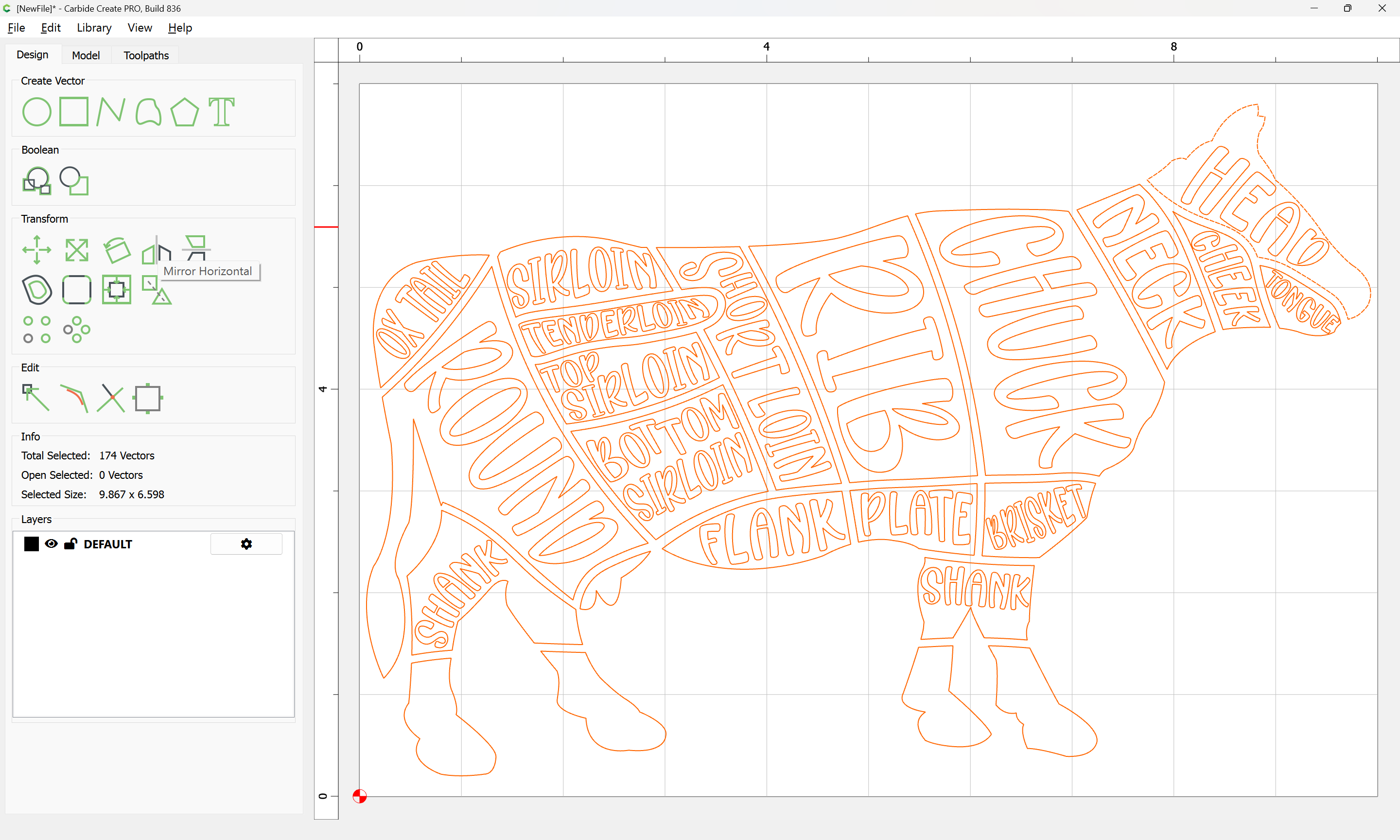
Task: Click the Mirror Horizontal icon
Action: 156,250
